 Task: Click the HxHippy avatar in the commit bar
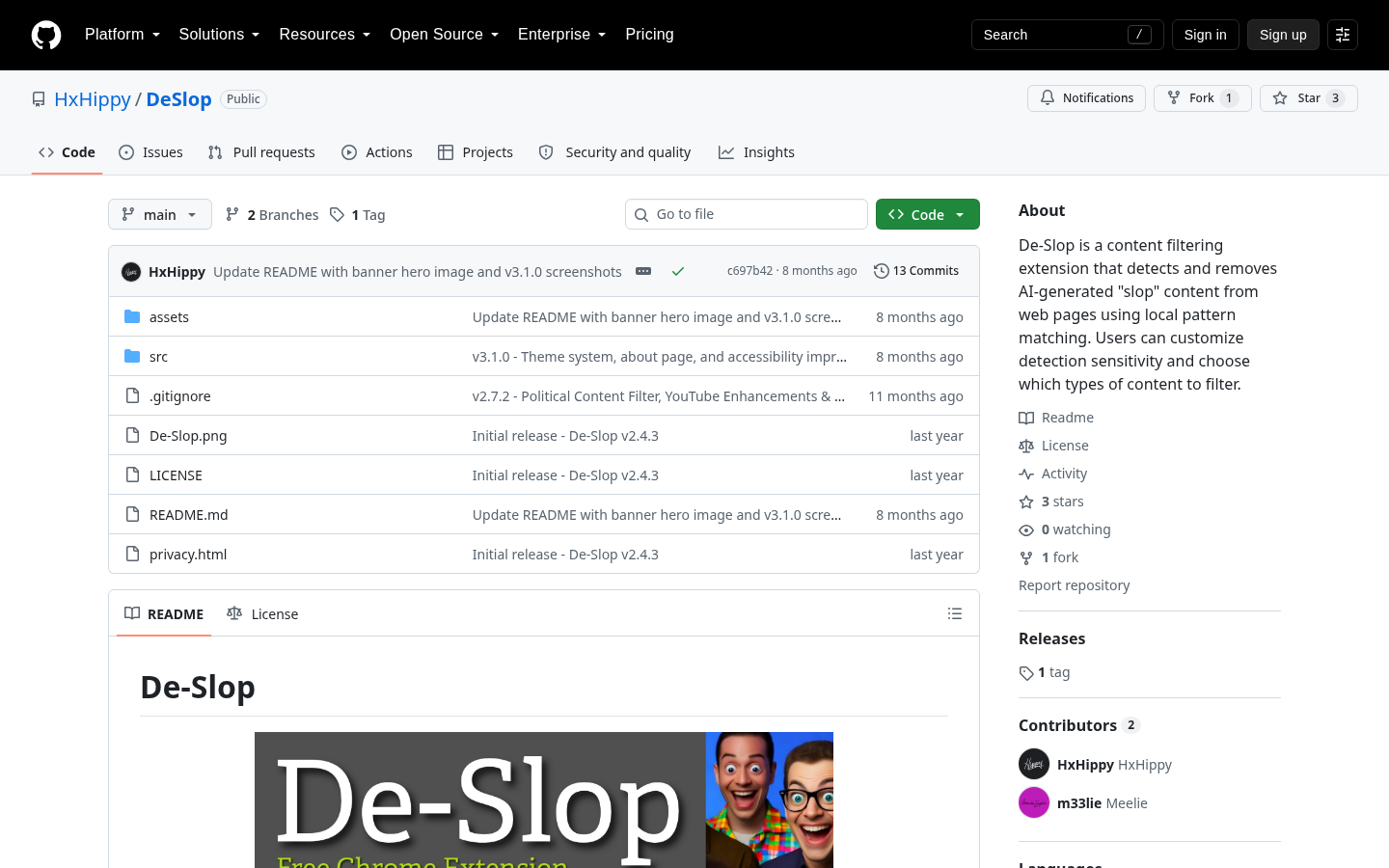(x=131, y=272)
